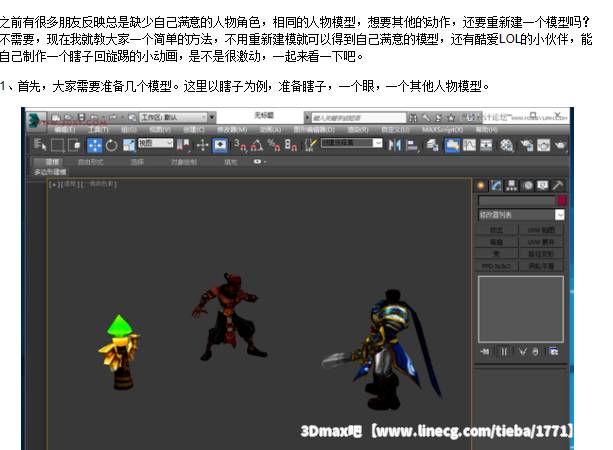Click the search keyword input field

tap(358, 118)
